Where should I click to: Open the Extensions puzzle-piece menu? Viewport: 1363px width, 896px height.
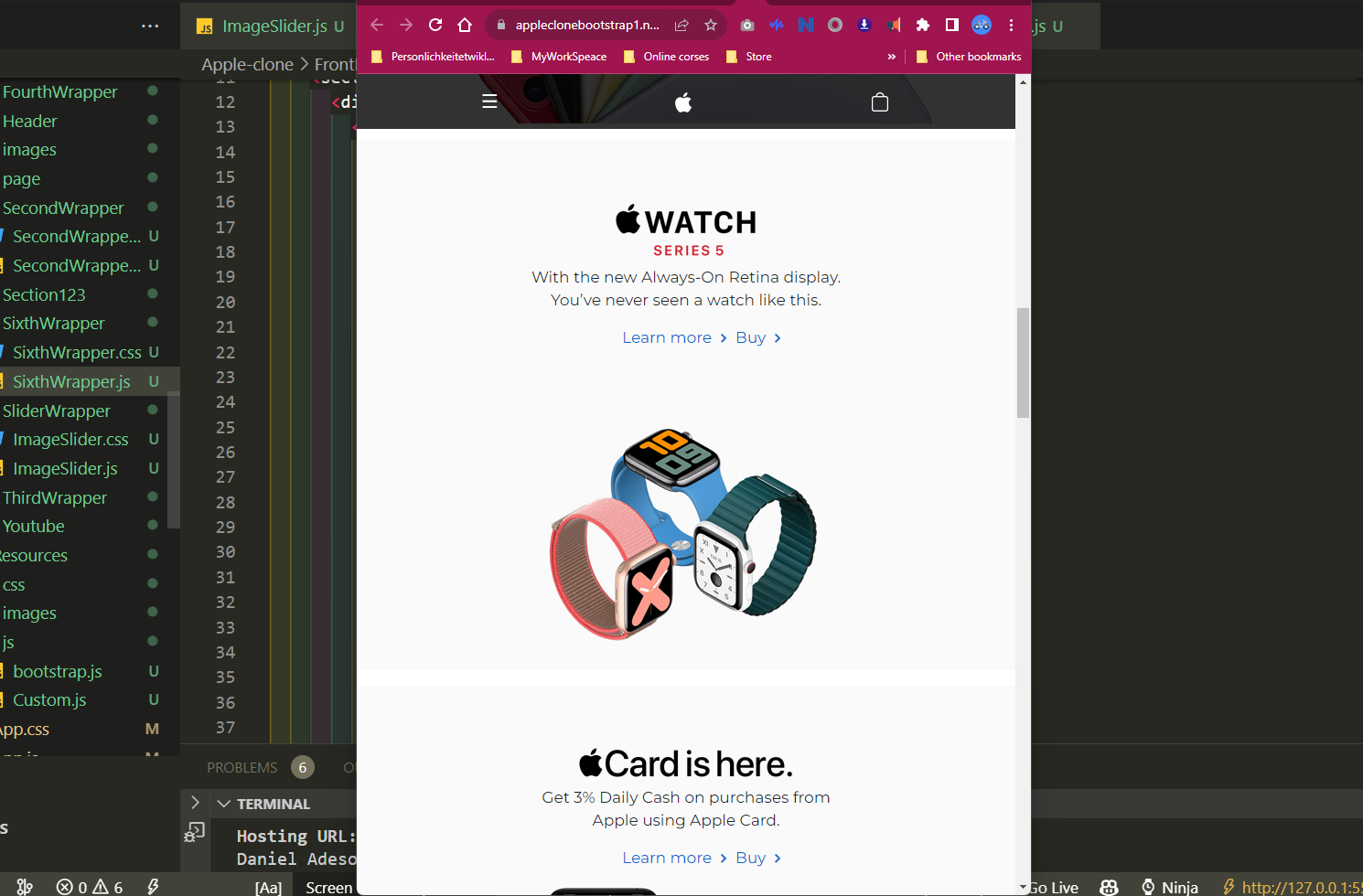pyautogui.click(x=922, y=25)
